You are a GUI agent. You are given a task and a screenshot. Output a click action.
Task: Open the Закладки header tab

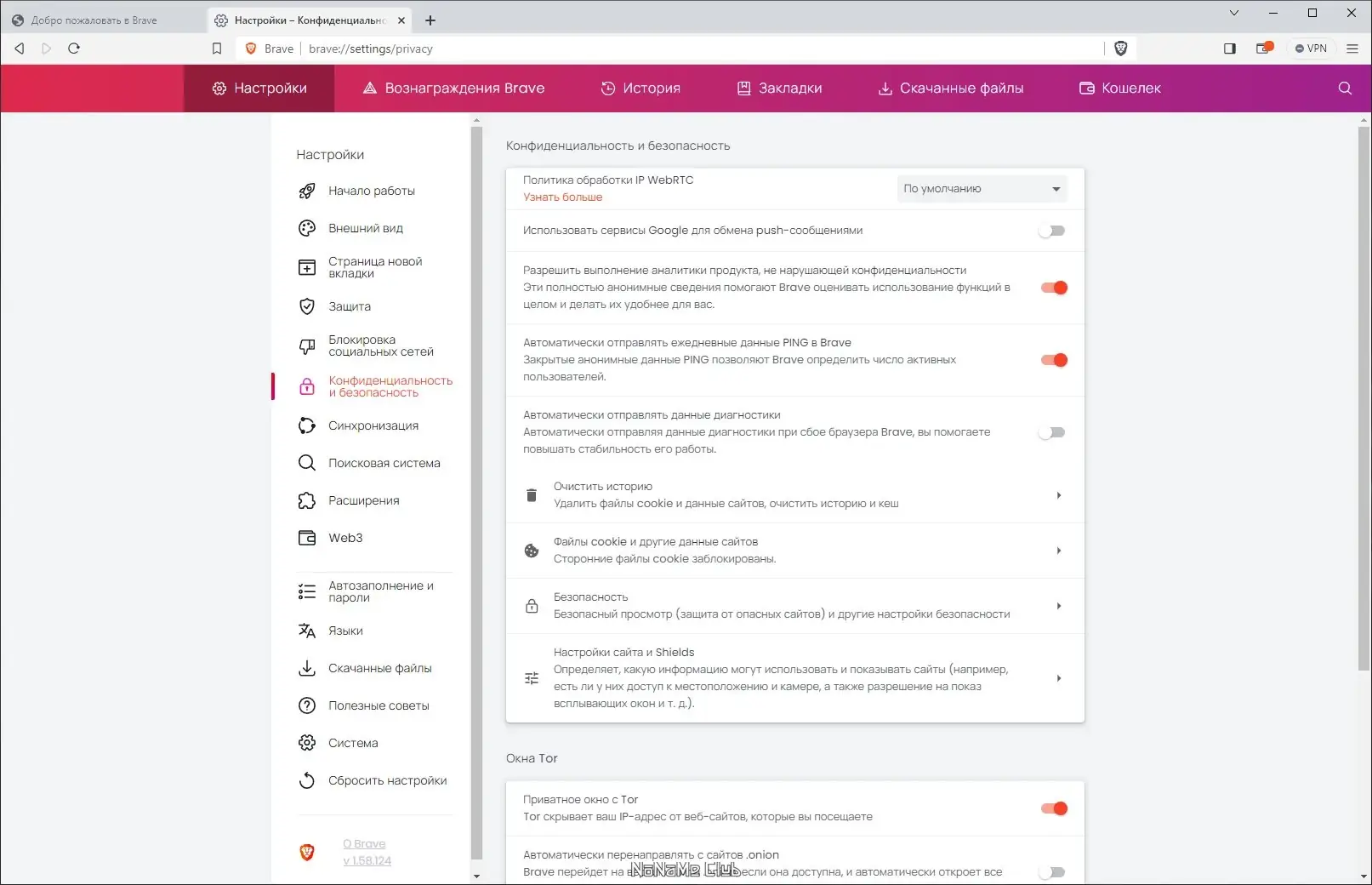pos(779,88)
